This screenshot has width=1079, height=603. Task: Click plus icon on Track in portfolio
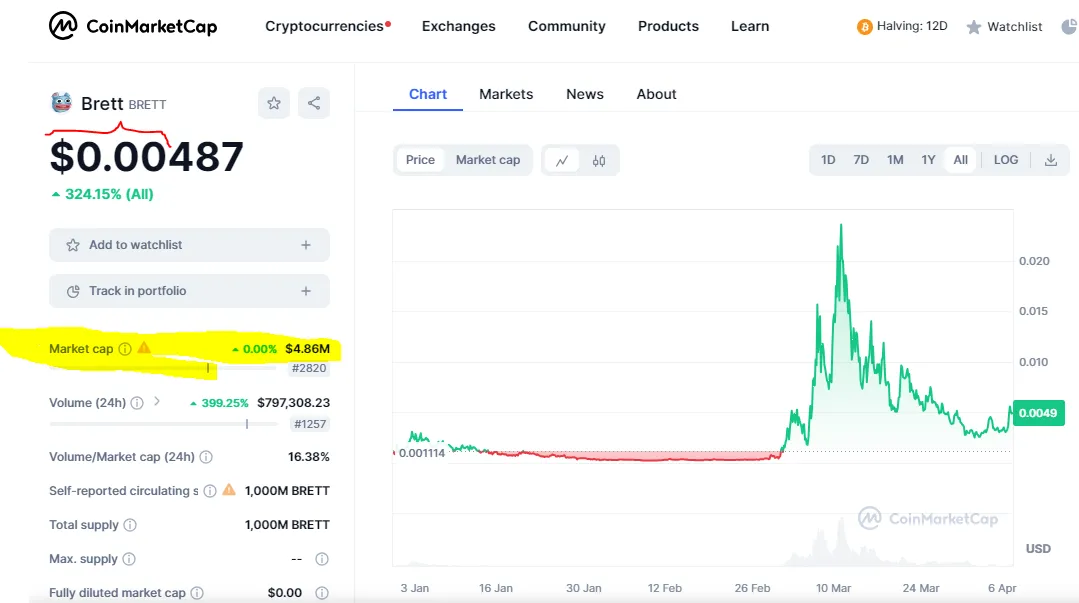(x=306, y=291)
